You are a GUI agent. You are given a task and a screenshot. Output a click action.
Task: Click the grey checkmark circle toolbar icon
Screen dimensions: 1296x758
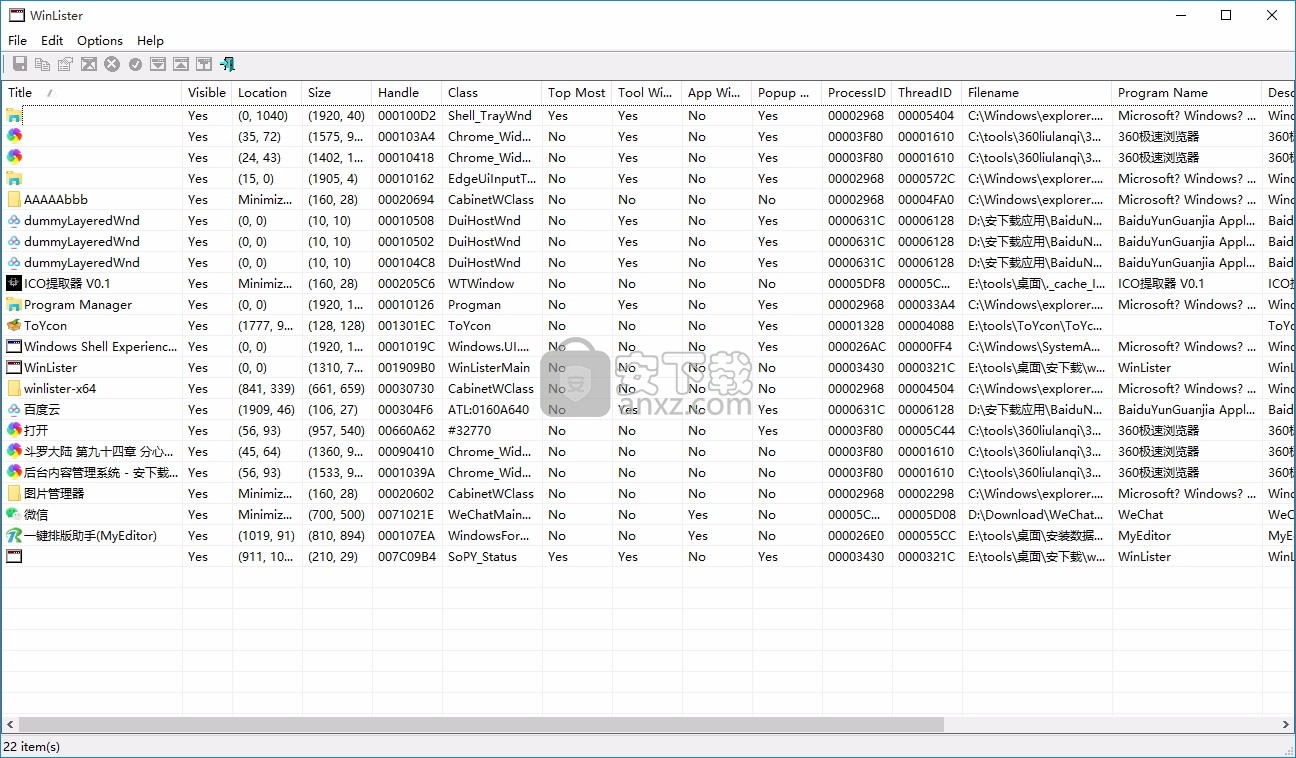pos(135,64)
